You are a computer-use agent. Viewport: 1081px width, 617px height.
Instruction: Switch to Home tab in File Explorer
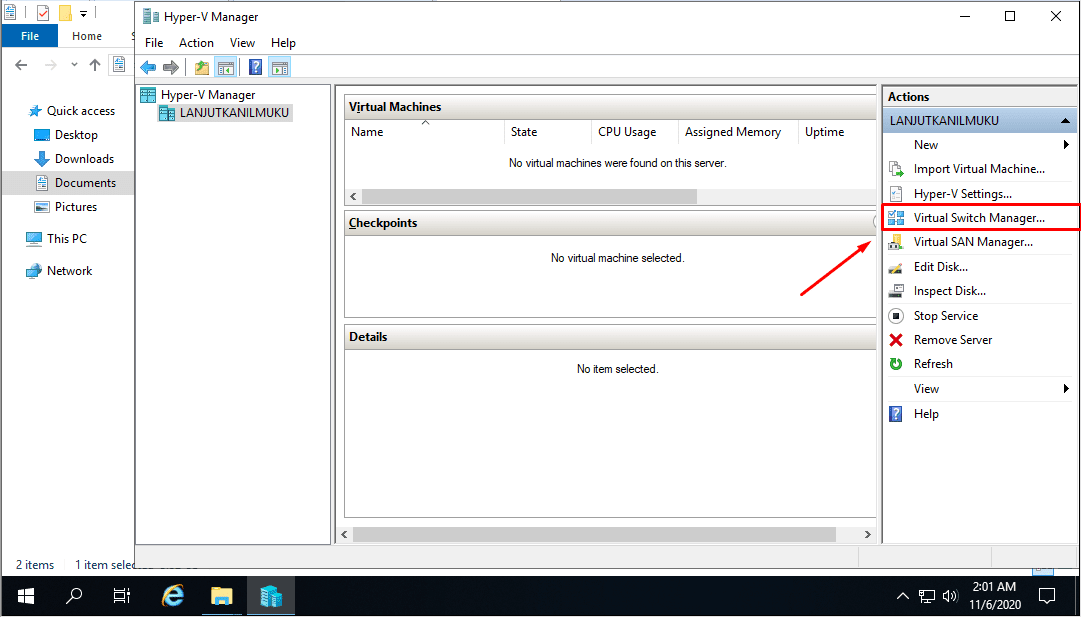(87, 36)
